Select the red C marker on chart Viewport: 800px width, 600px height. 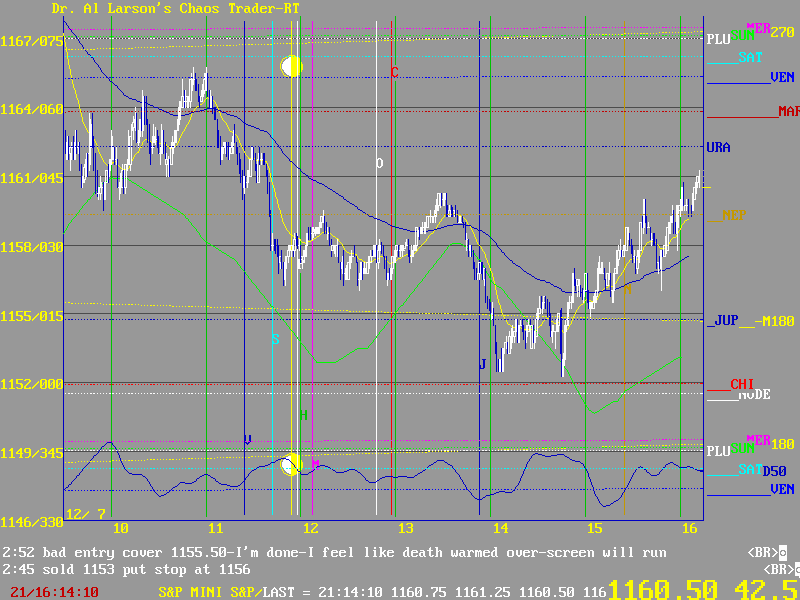point(394,73)
